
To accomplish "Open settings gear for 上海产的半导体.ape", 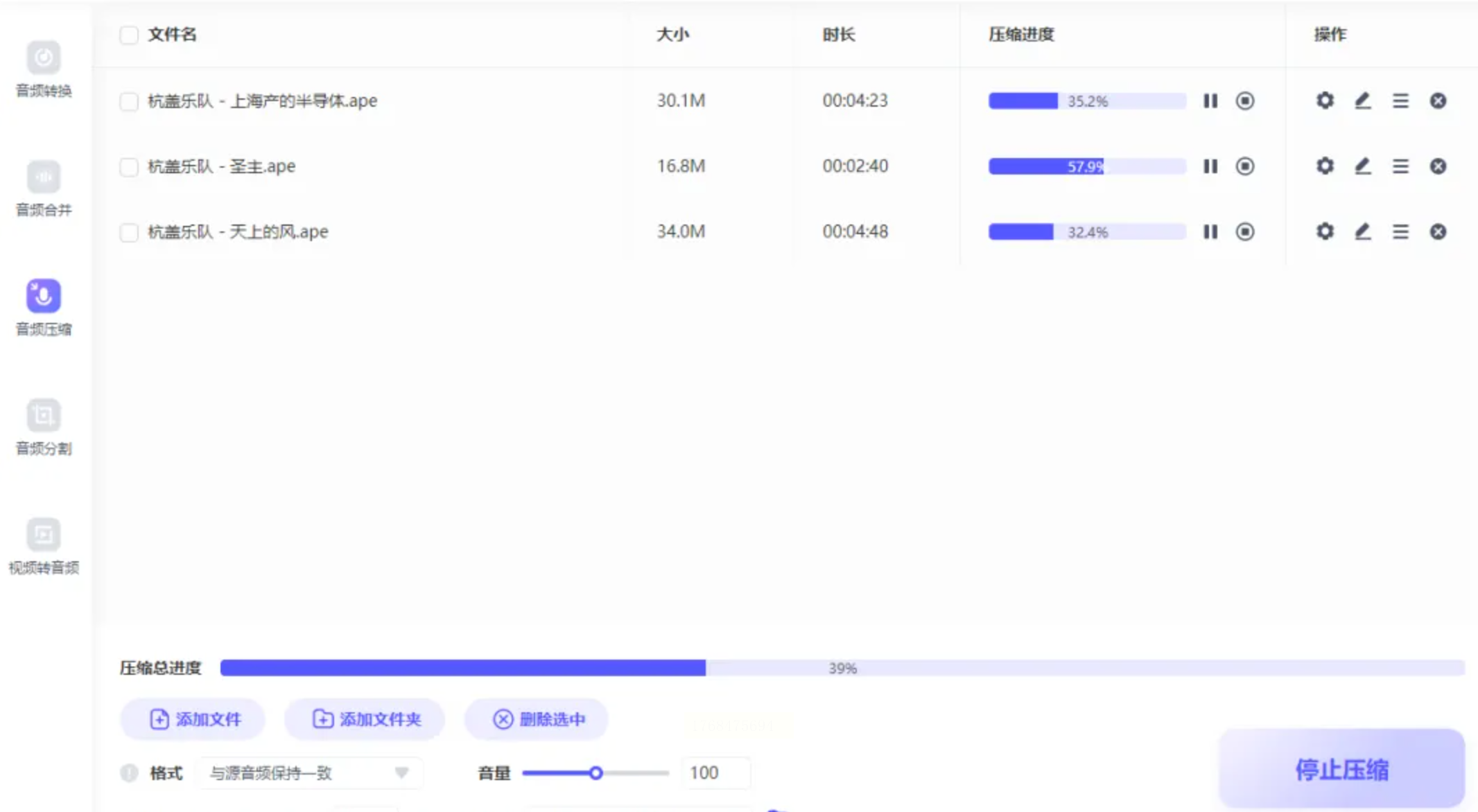I will pyautogui.click(x=1324, y=101).
